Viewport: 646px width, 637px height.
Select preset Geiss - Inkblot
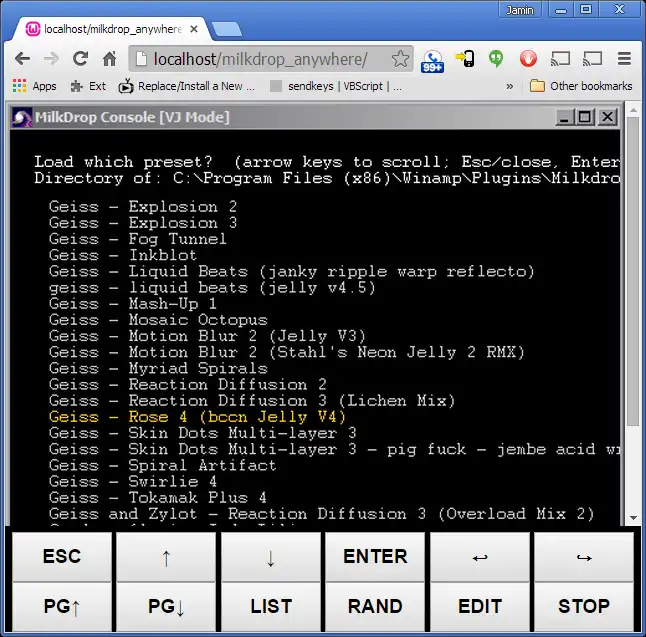(123, 255)
